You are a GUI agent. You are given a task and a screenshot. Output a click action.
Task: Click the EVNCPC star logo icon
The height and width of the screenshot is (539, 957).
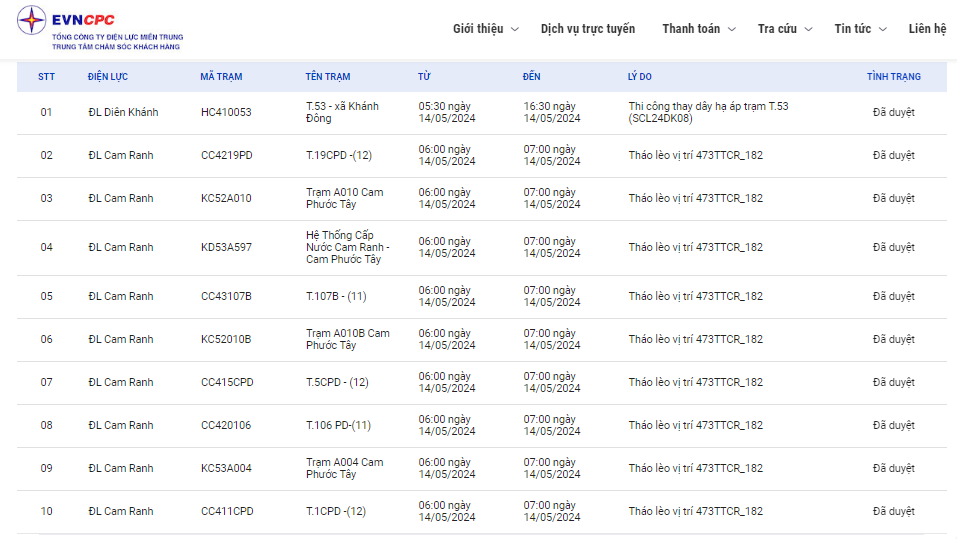click(x=32, y=20)
